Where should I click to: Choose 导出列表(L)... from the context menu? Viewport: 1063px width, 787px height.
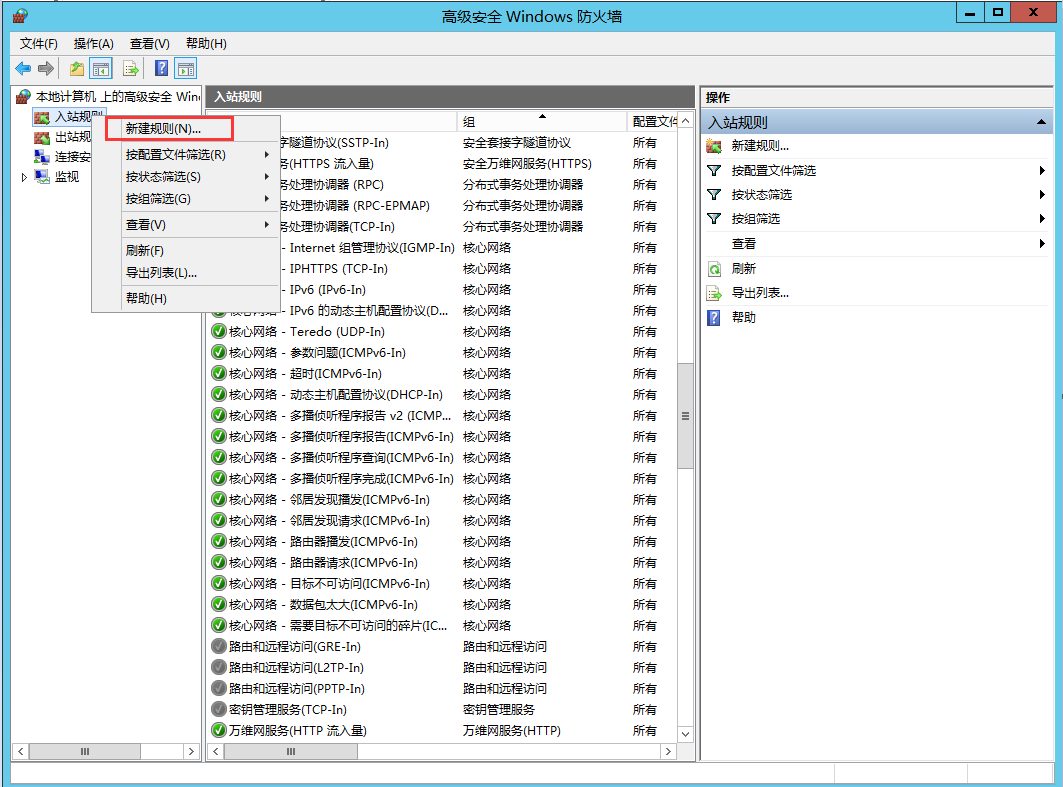[161, 272]
